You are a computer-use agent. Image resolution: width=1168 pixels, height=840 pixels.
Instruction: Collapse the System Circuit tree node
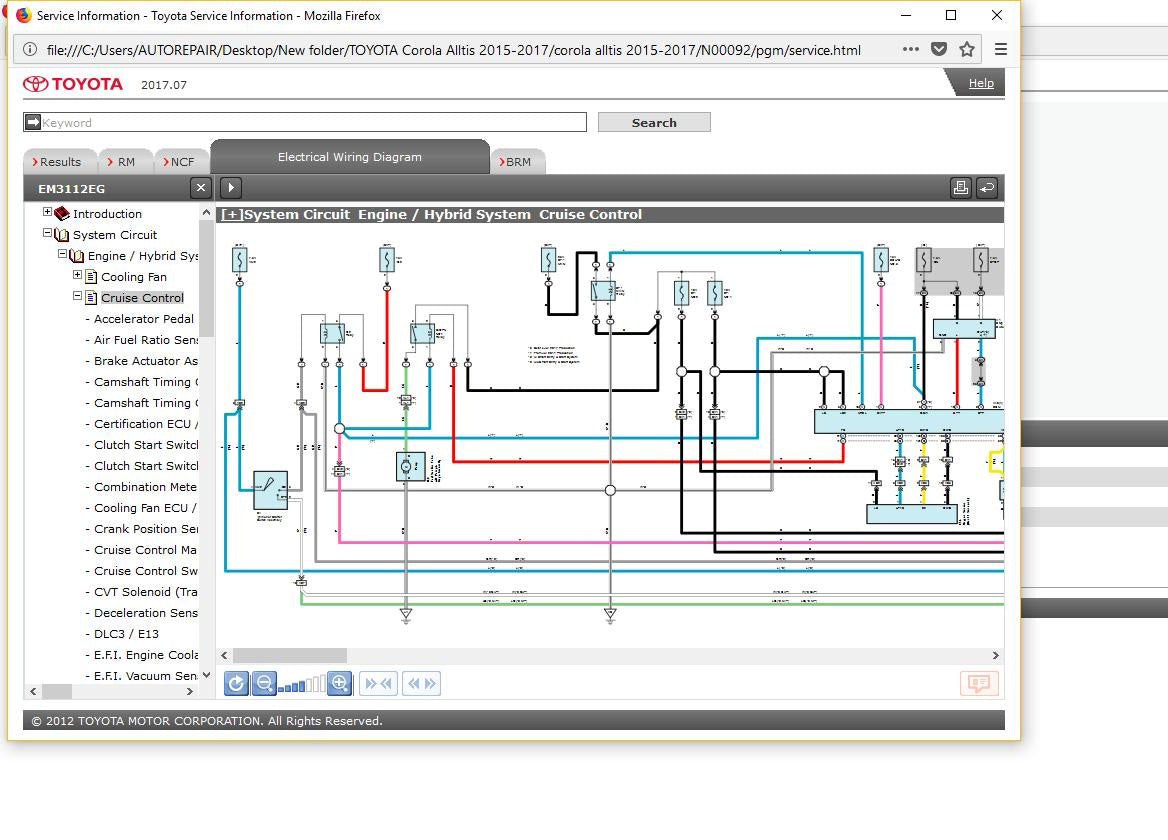(x=47, y=233)
